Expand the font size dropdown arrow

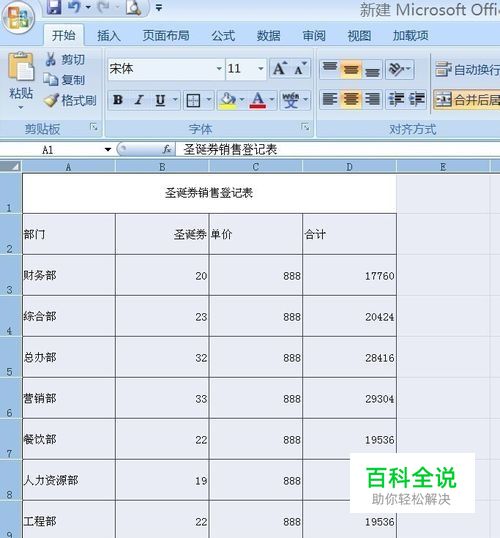click(x=260, y=69)
